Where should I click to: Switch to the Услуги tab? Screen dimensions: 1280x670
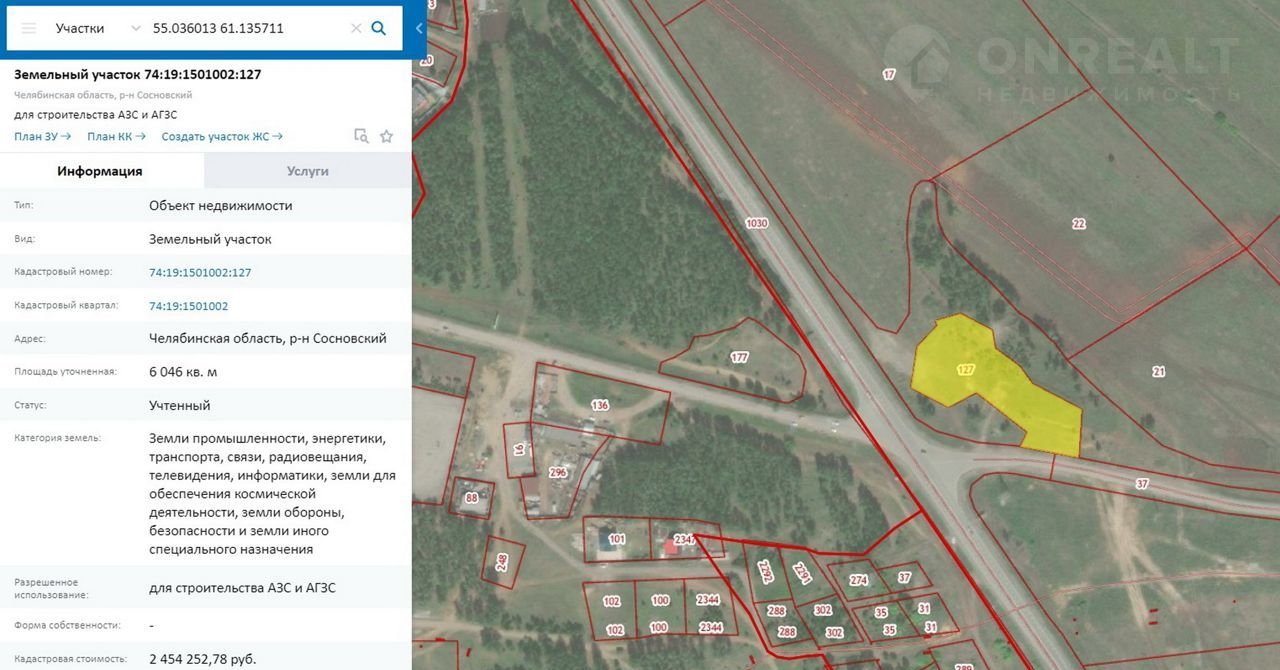tap(307, 171)
